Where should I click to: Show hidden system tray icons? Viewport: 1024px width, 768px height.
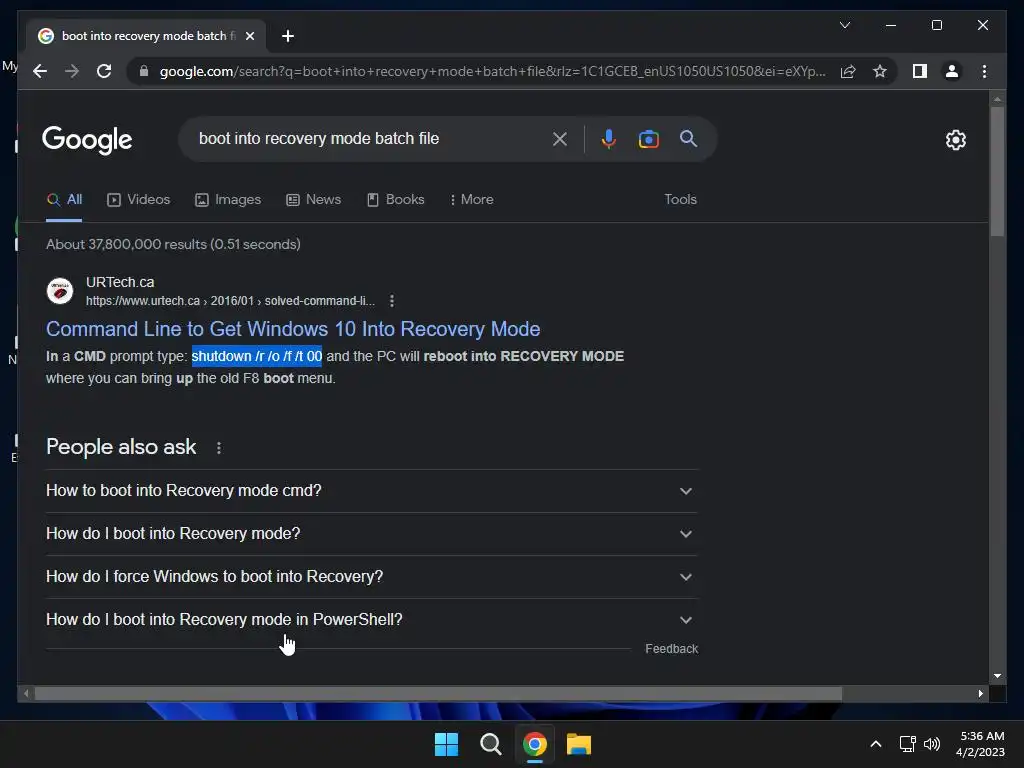click(x=876, y=744)
